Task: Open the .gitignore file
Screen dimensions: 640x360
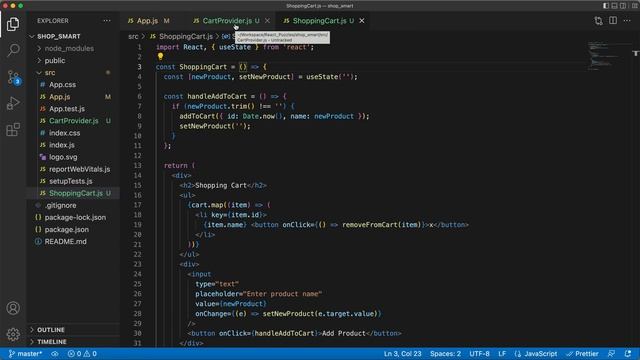Action: (60, 205)
